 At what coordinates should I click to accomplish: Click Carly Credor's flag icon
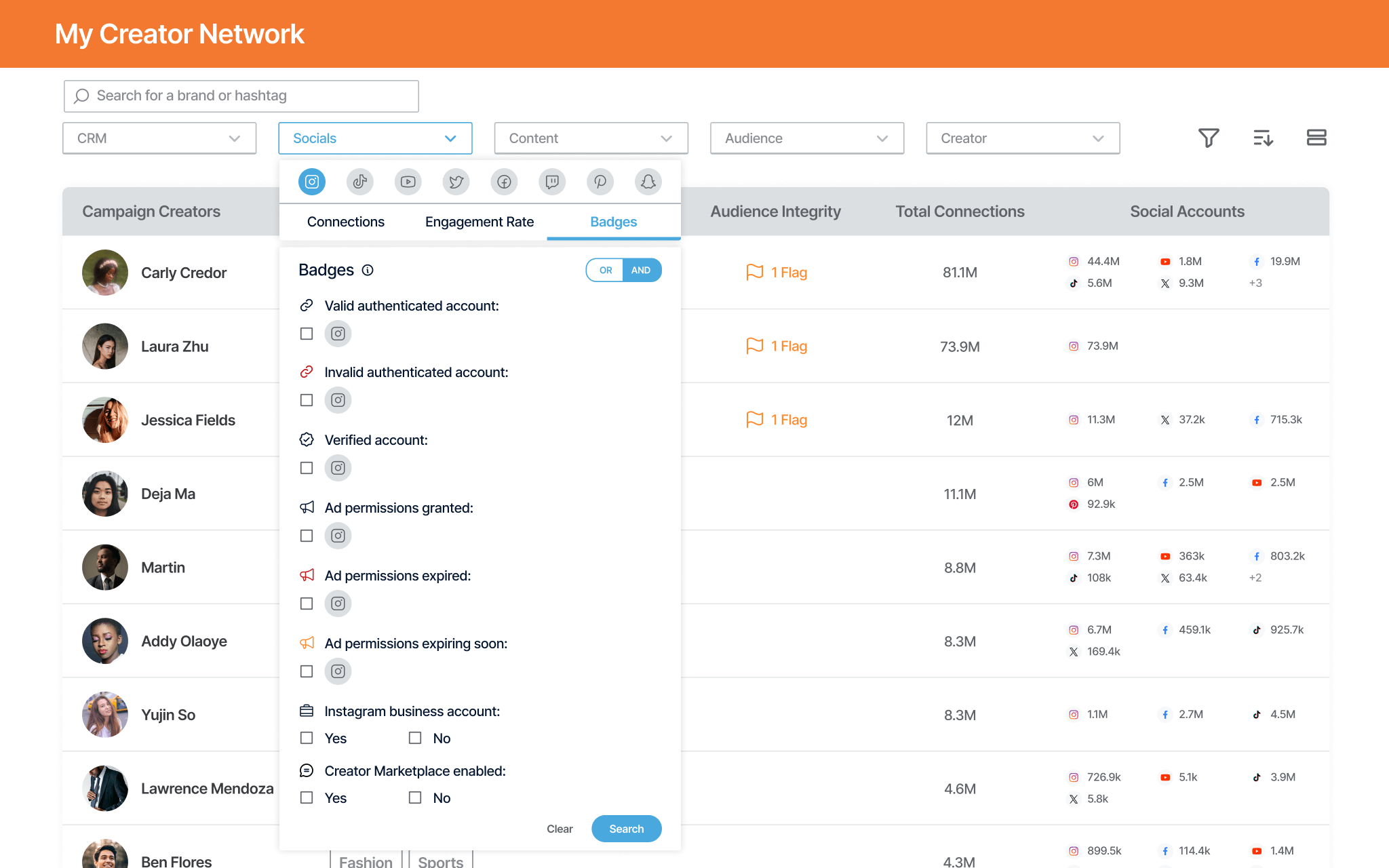click(x=754, y=272)
